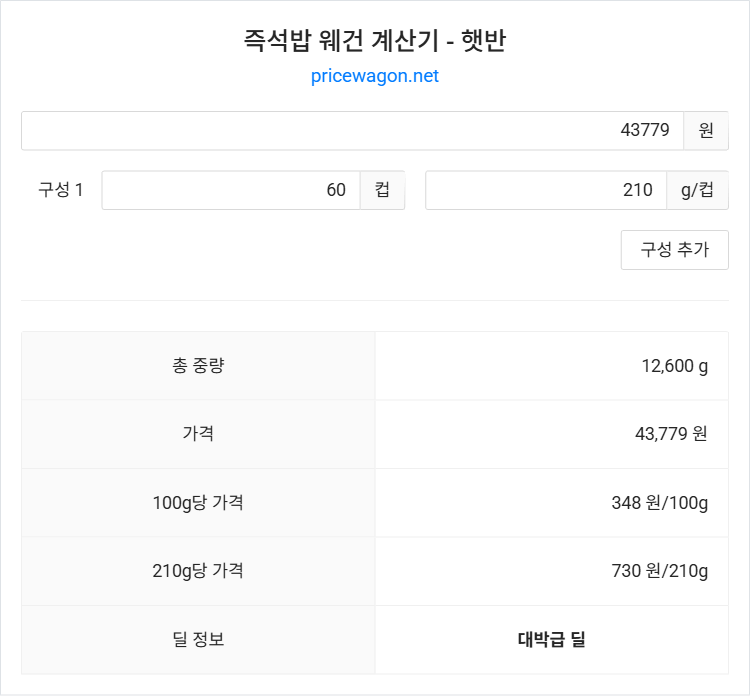Click the 730 원/210g value

[x=659, y=571]
